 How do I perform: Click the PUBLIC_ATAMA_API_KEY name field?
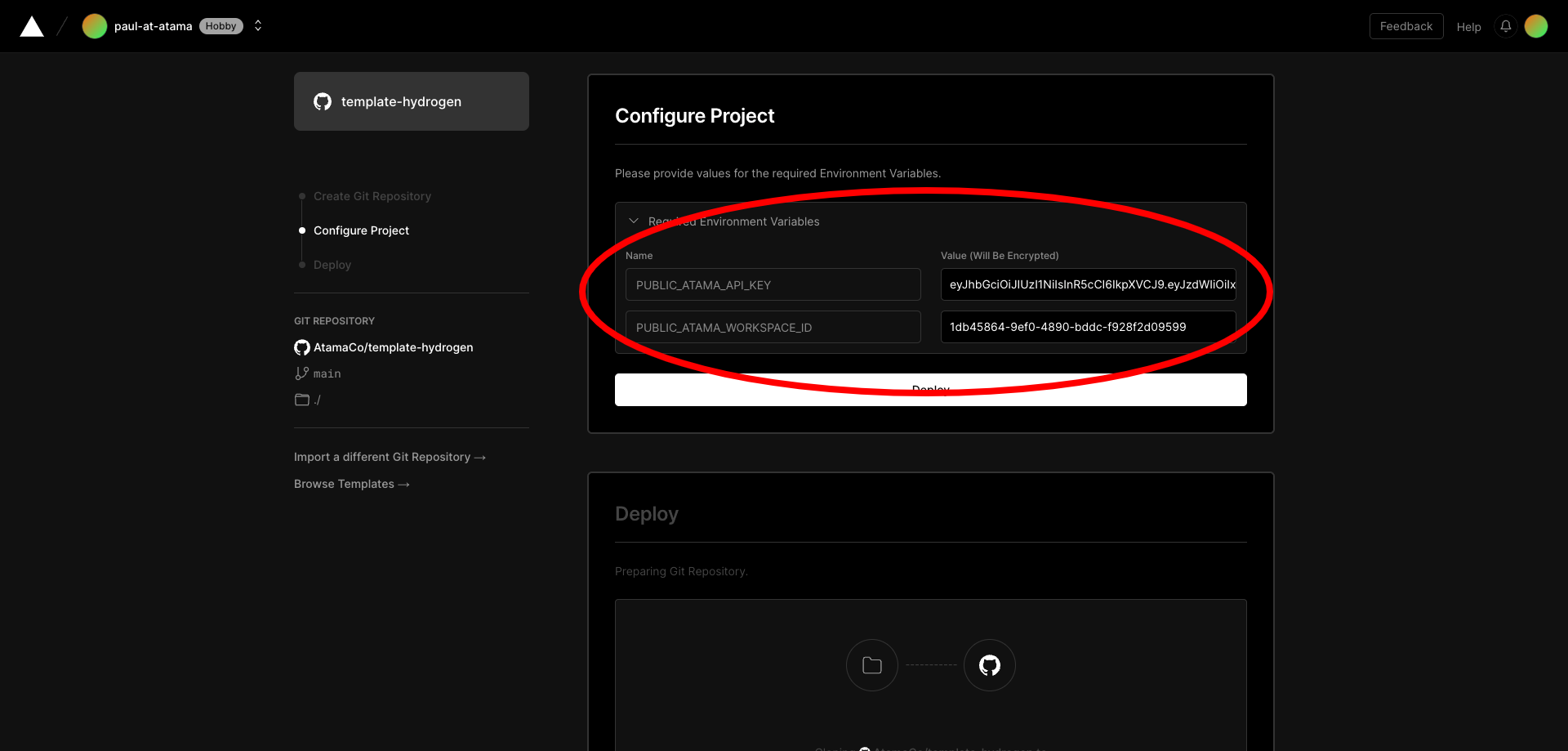pyautogui.click(x=773, y=284)
